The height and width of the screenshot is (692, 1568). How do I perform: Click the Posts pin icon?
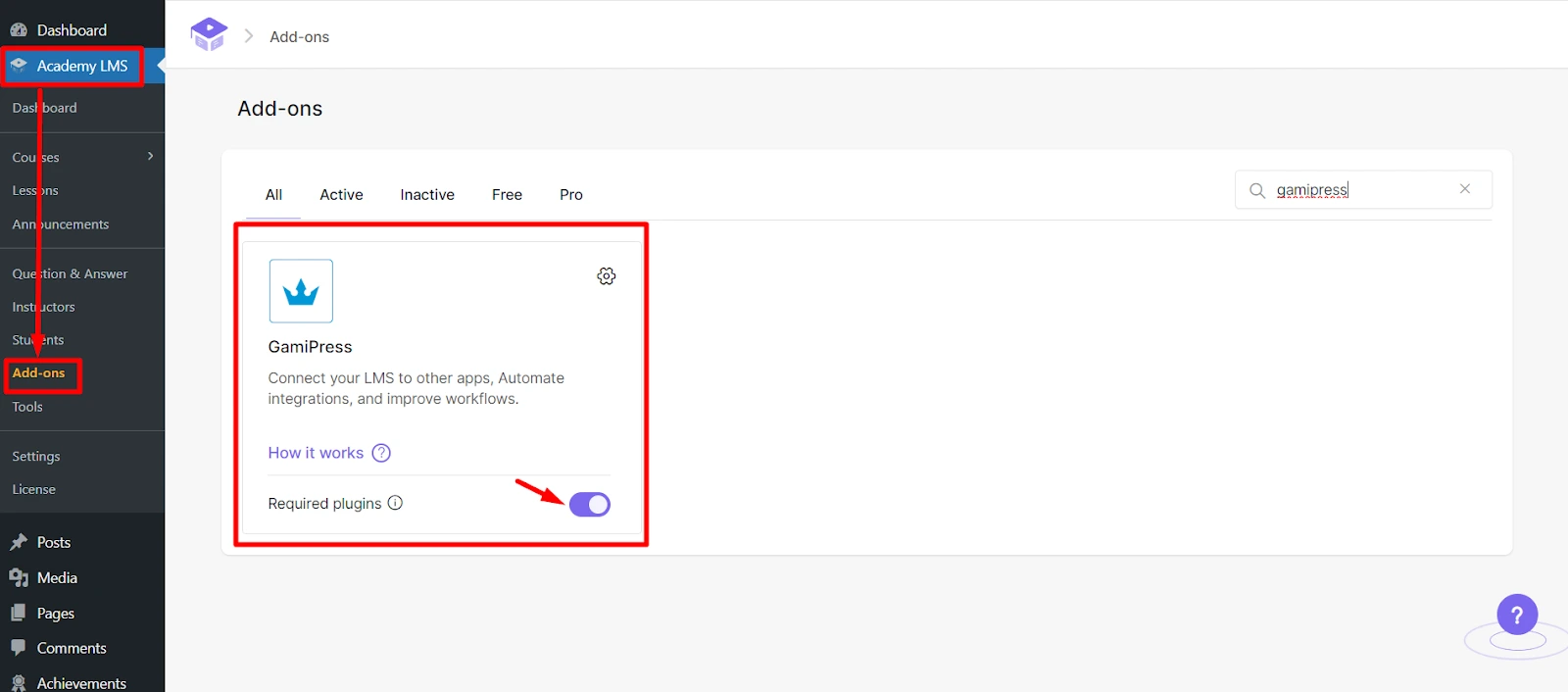[x=19, y=542]
